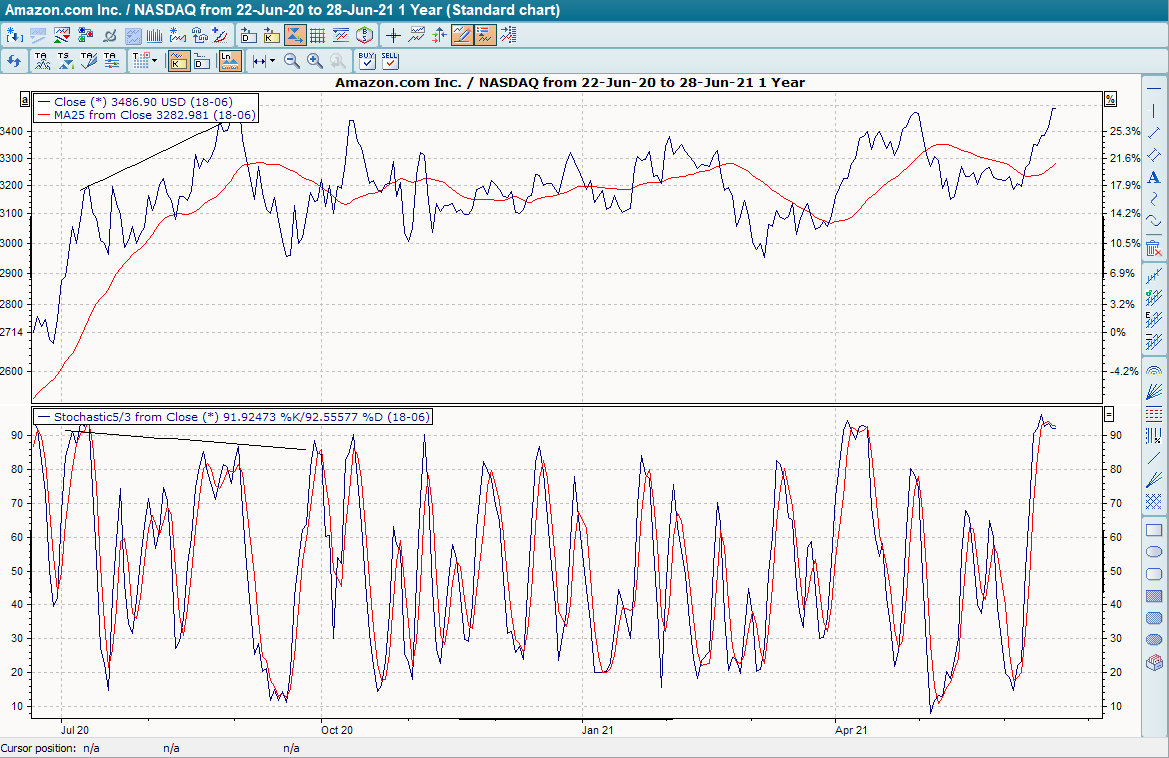Refresh chart data with the blue arrows icon
Screen dimensions: 1169x758
[13, 60]
